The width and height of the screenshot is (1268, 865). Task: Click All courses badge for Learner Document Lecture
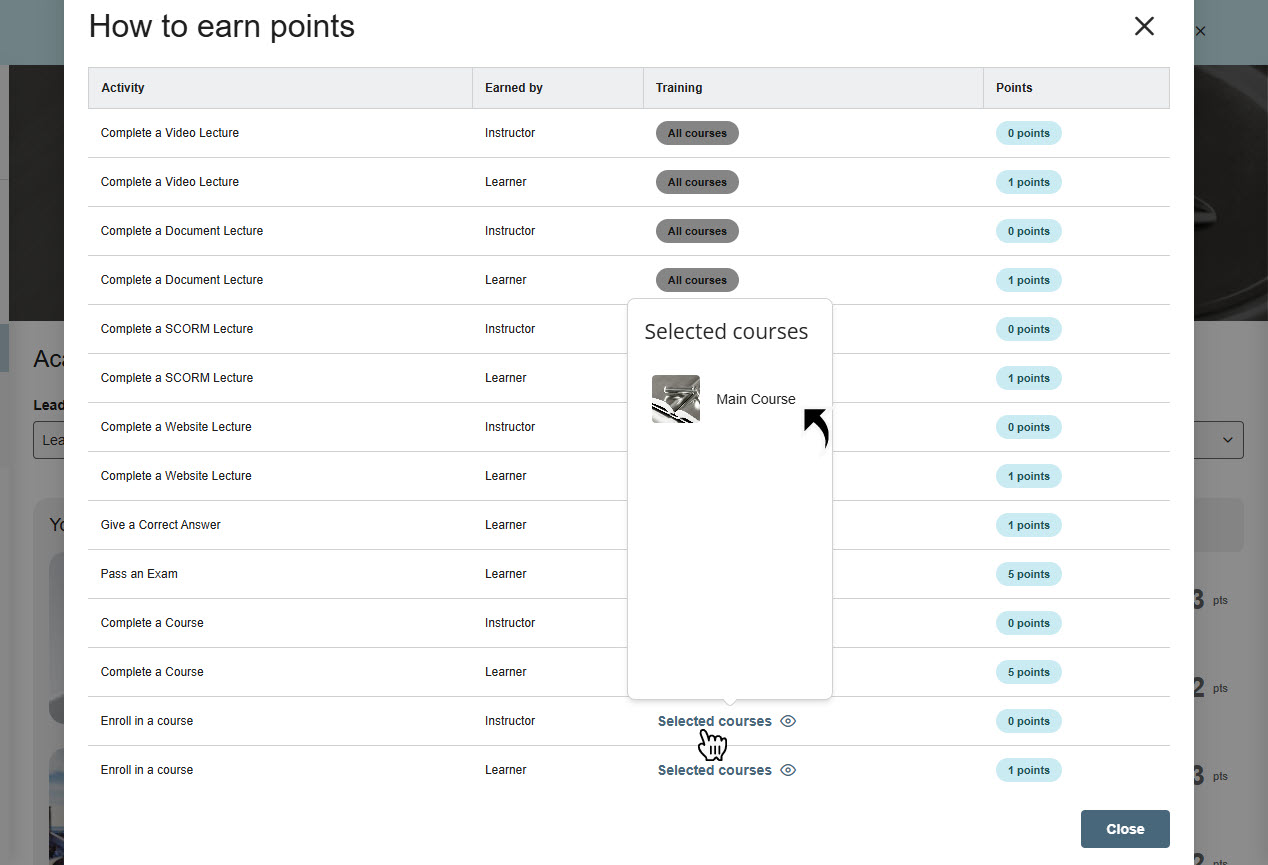point(697,280)
